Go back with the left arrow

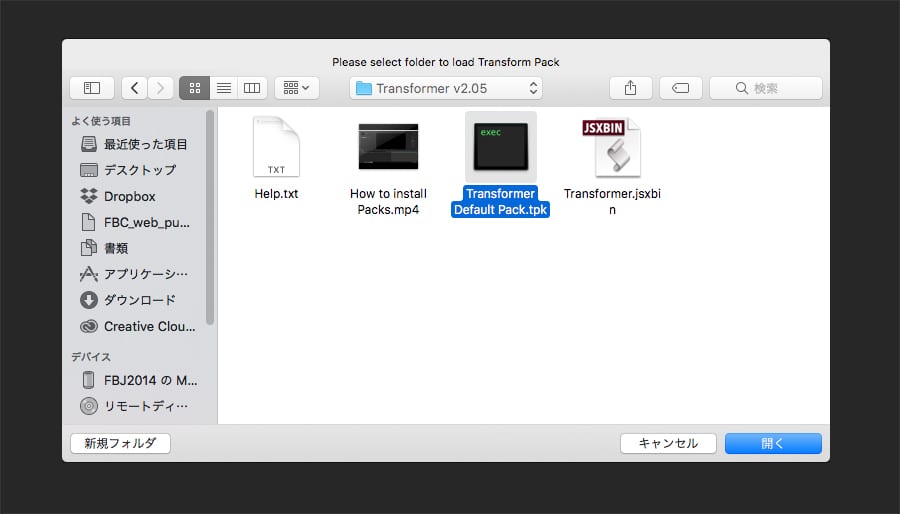(134, 88)
